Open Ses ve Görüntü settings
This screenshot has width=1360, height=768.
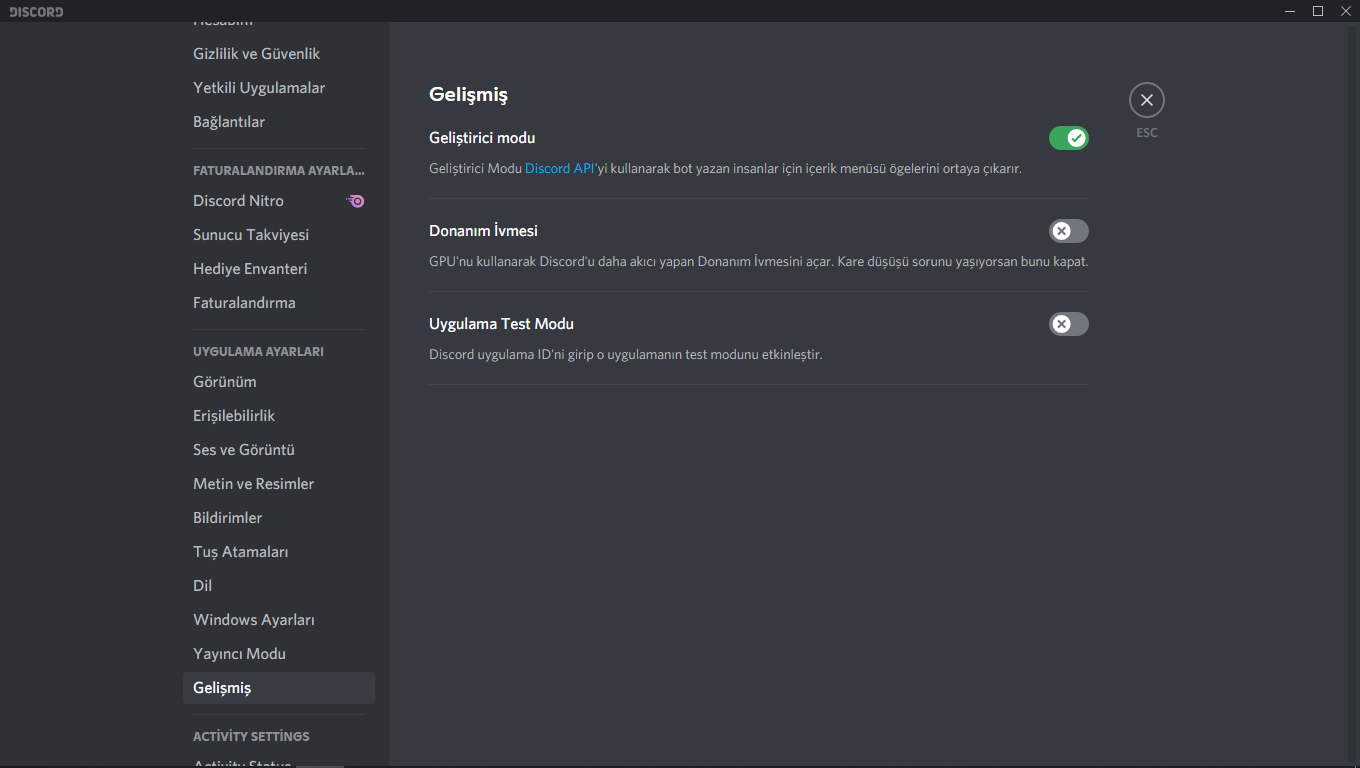(x=244, y=450)
